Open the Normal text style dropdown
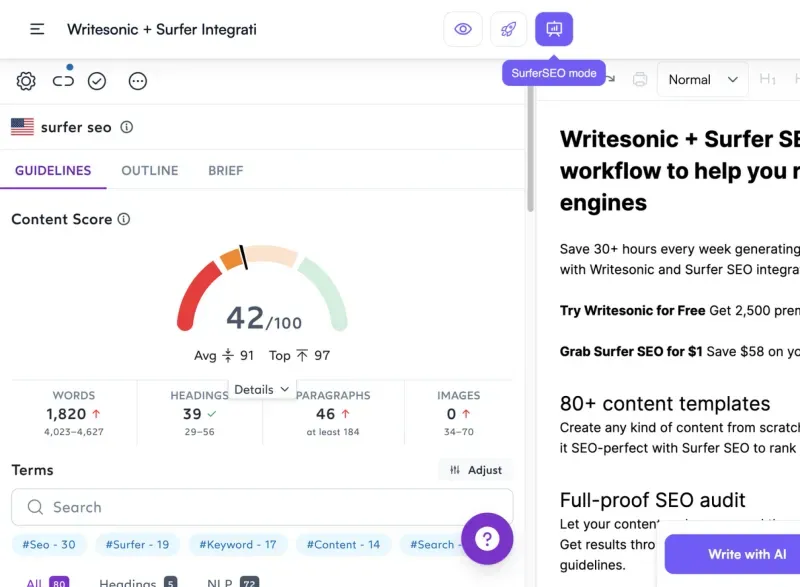 (x=703, y=80)
